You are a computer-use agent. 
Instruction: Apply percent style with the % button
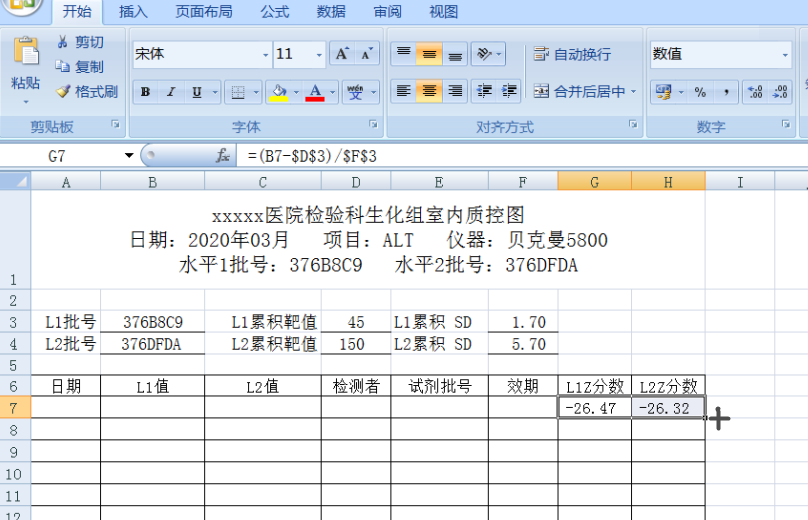click(x=700, y=92)
